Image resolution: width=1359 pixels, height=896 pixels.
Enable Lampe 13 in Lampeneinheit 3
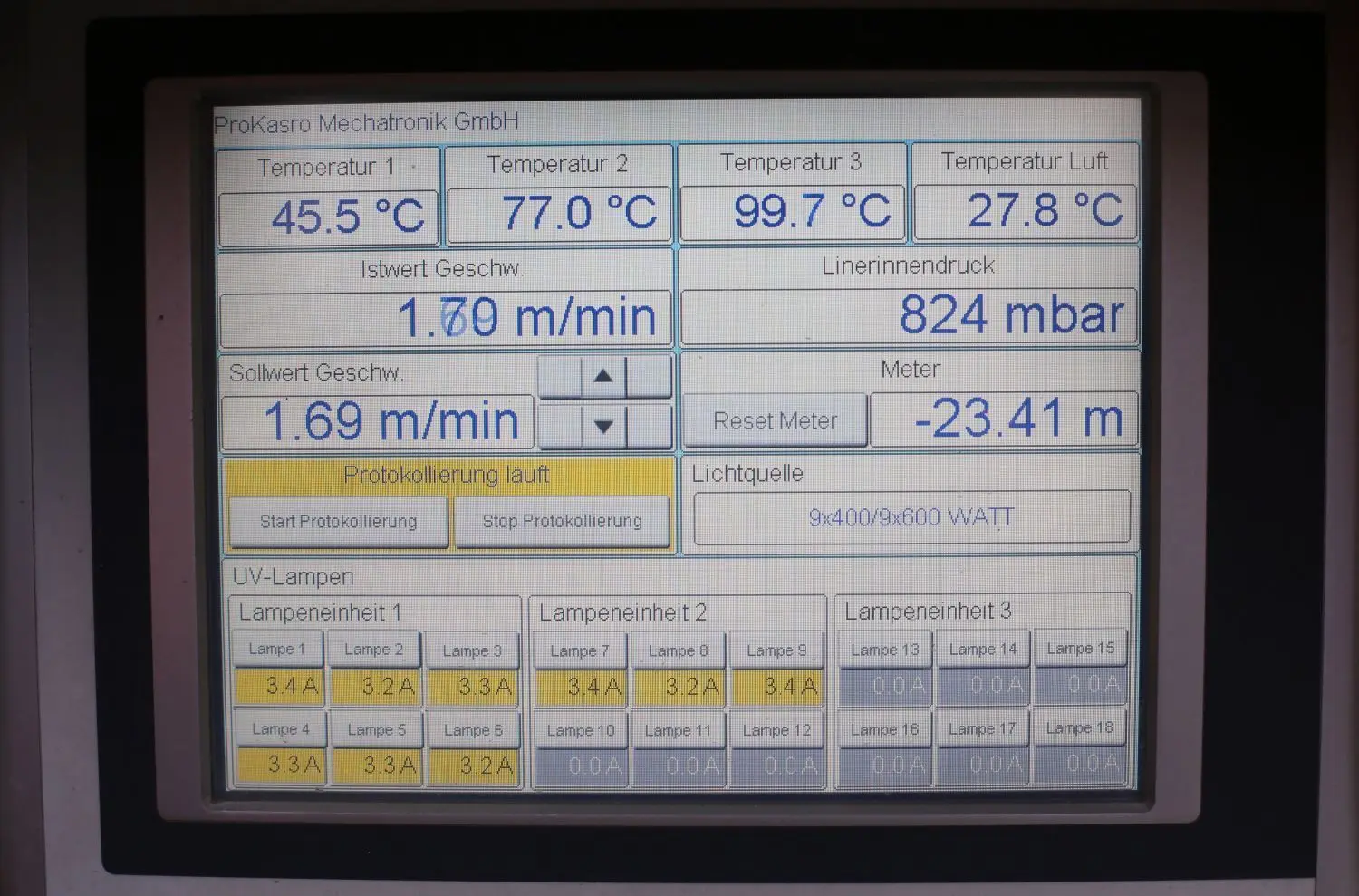coord(885,650)
